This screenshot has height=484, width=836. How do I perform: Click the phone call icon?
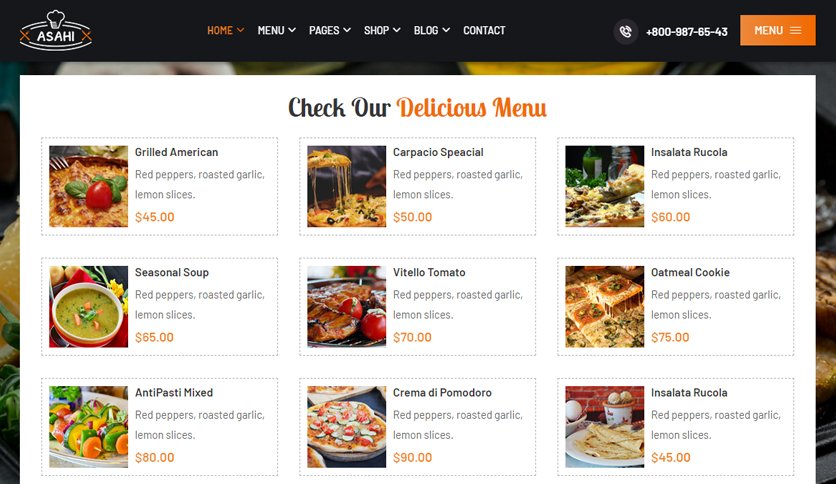coord(625,31)
